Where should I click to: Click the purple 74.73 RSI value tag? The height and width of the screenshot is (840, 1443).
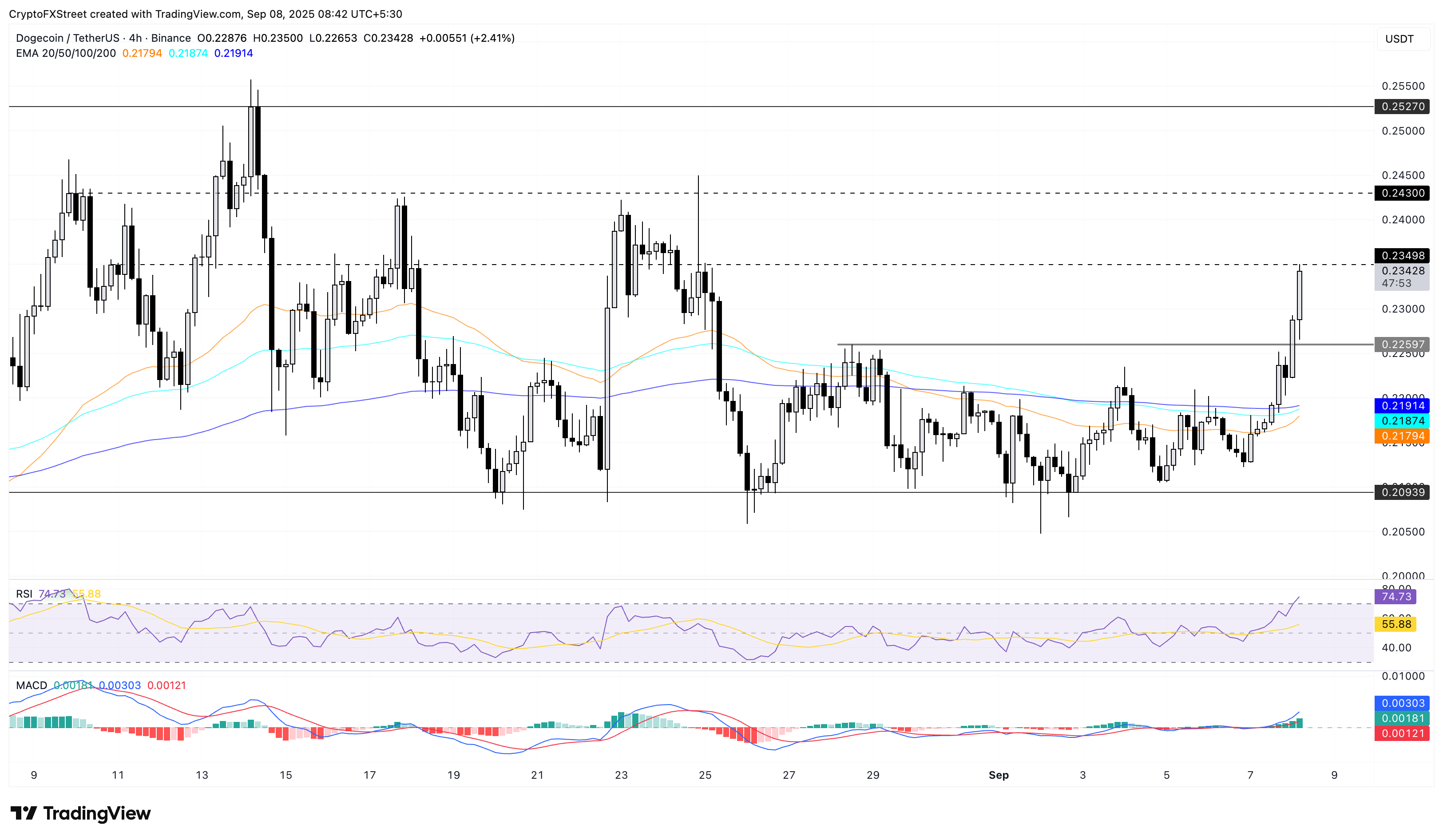[x=1395, y=597]
